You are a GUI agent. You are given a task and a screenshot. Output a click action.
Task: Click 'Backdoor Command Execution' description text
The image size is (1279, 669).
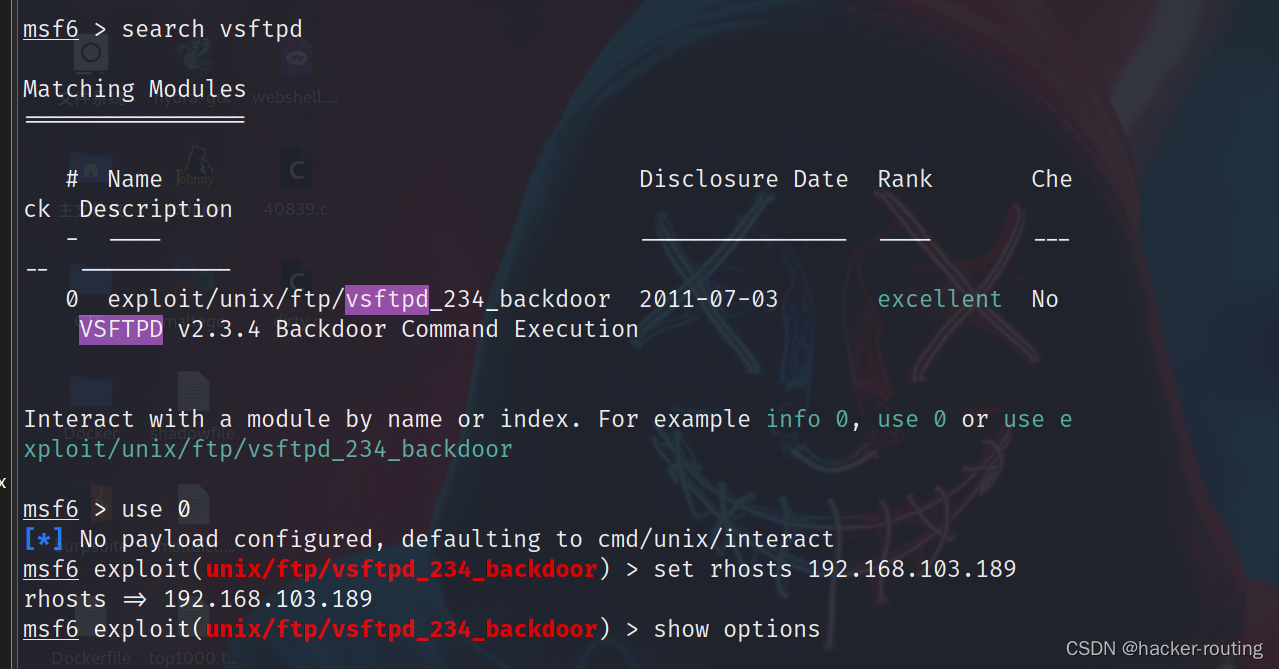pos(457,329)
